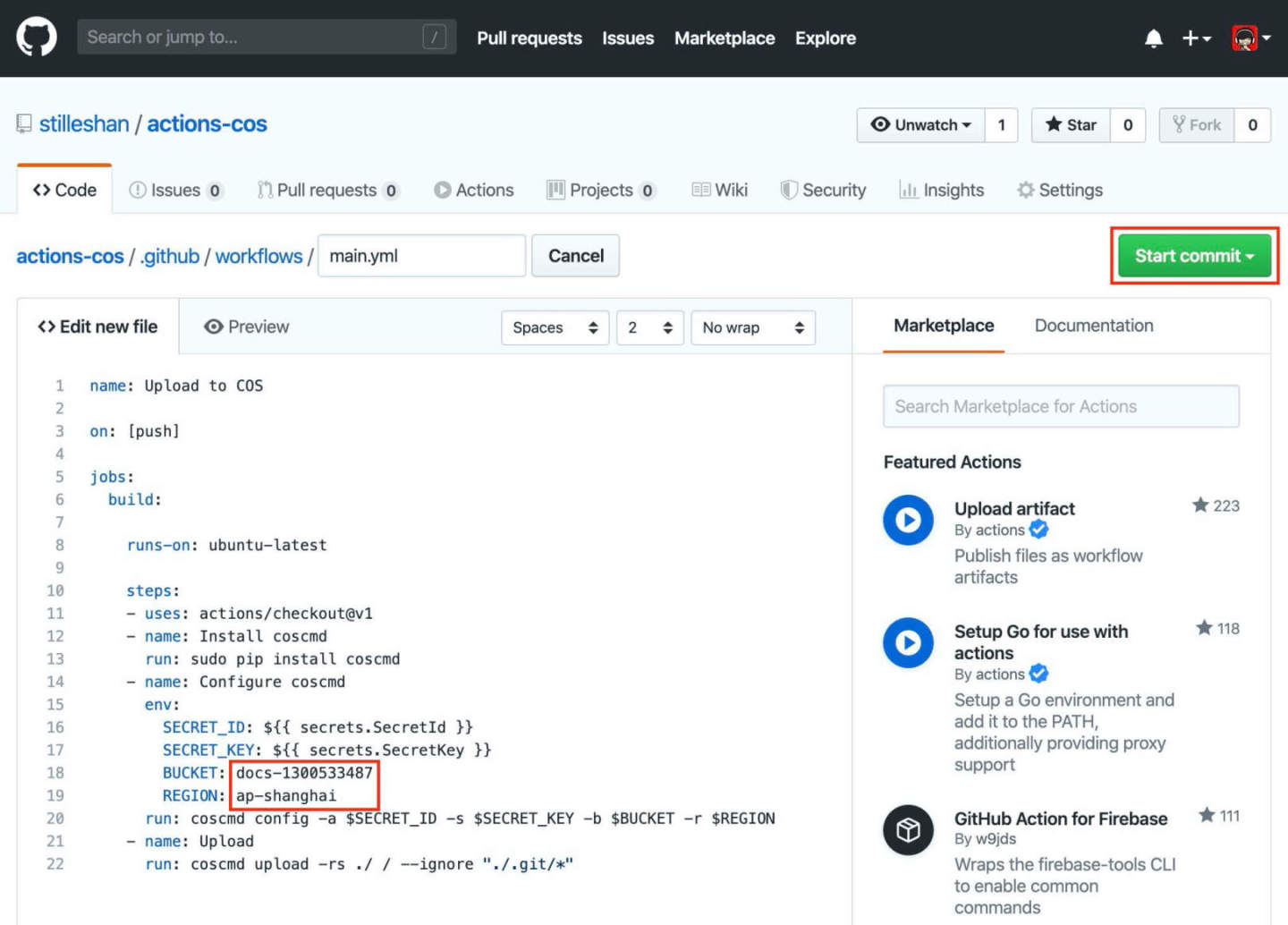Open Issues in top navigation
1288x925 pixels.
point(628,38)
